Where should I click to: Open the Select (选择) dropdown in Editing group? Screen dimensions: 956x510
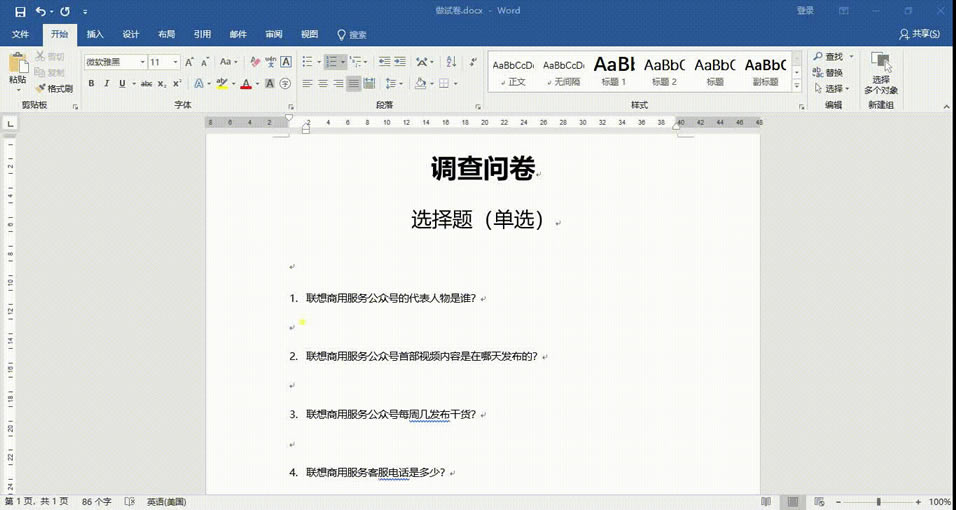tap(833, 88)
